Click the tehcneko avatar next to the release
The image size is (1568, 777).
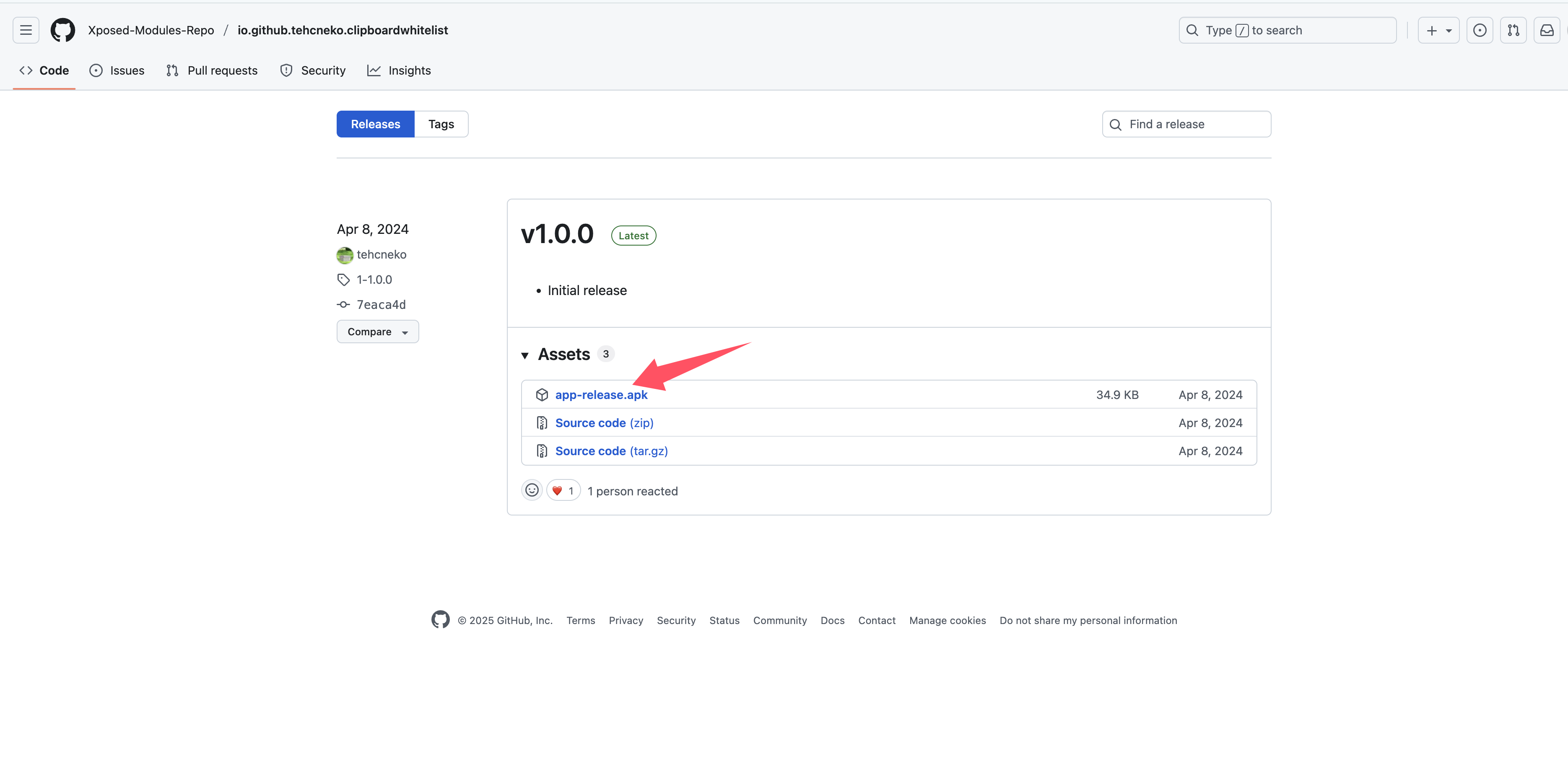(x=345, y=255)
